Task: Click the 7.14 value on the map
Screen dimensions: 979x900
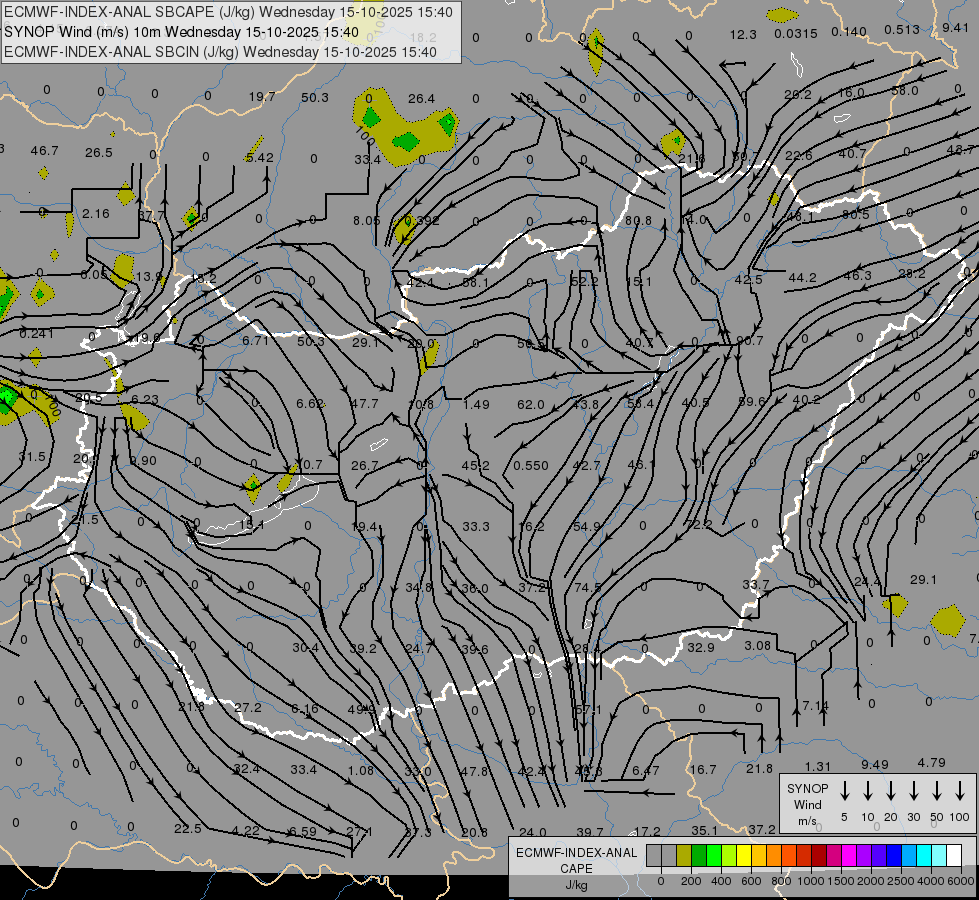Action: [x=815, y=706]
